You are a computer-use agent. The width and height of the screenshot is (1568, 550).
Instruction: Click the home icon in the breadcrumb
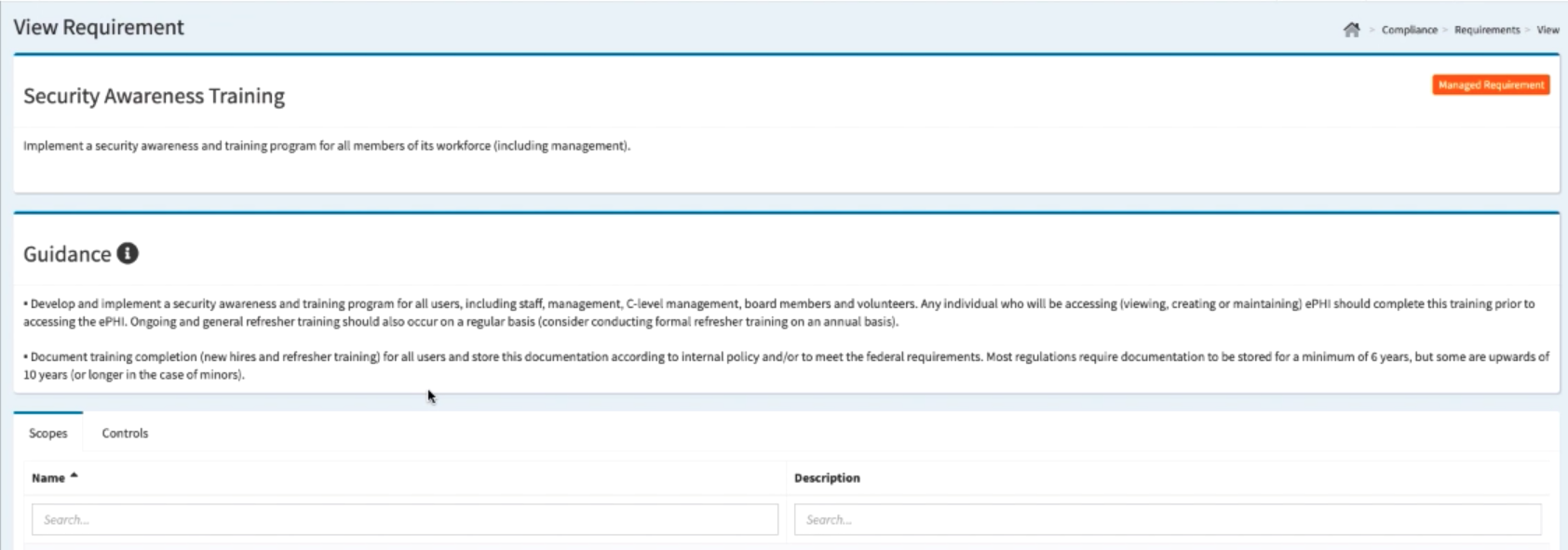(1351, 30)
